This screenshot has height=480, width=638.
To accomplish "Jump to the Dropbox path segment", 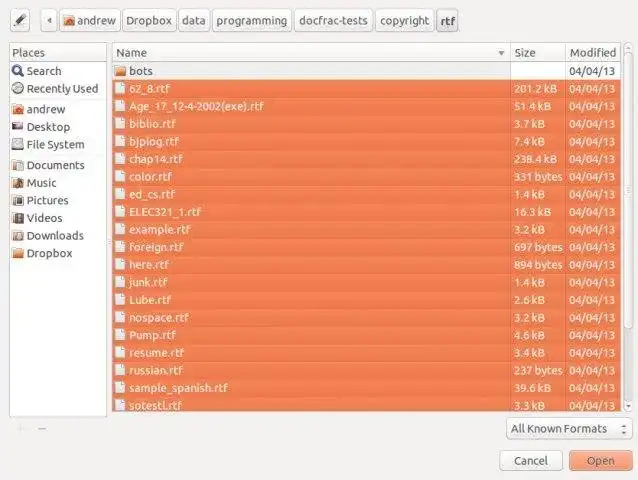I will coord(149,20).
